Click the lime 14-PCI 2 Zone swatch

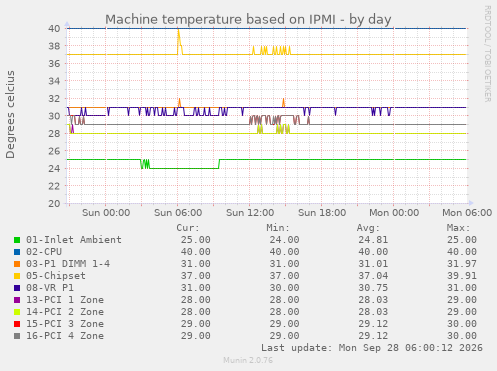pos(17,312)
